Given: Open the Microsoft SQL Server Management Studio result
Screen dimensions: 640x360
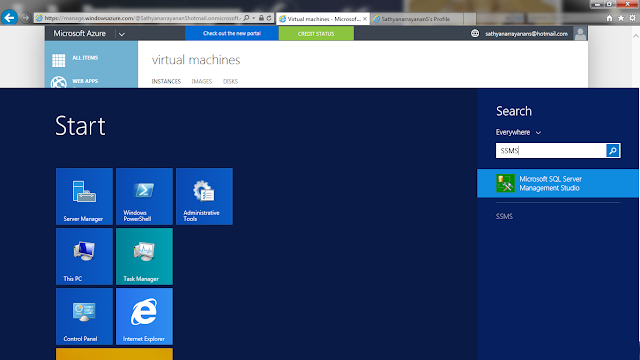Looking at the screenshot, I should (x=558, y=183).
